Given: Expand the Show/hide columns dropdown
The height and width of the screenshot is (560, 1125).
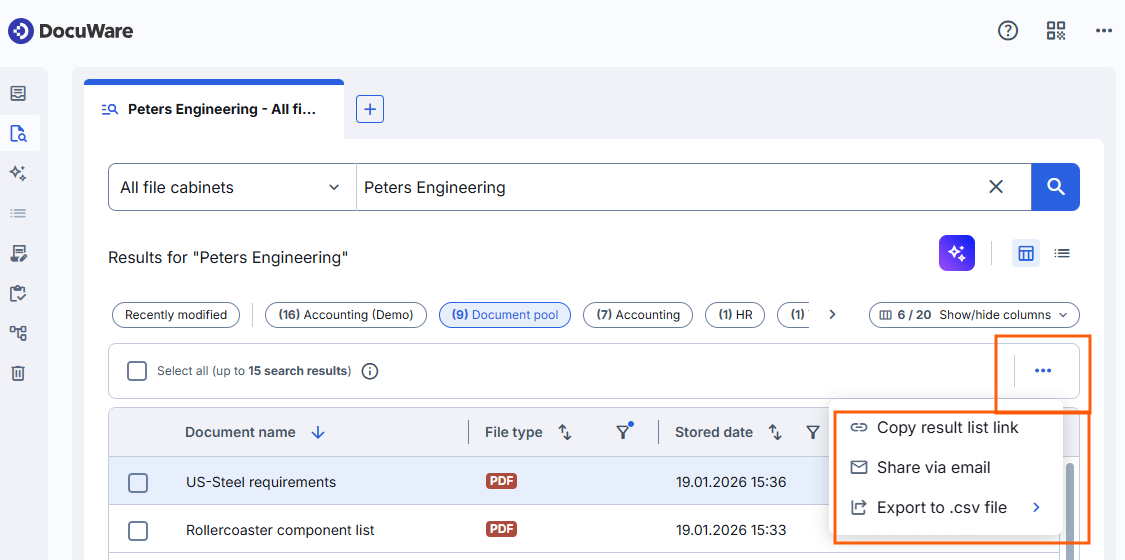Looking at the screenshot, I should click(974, 315).
